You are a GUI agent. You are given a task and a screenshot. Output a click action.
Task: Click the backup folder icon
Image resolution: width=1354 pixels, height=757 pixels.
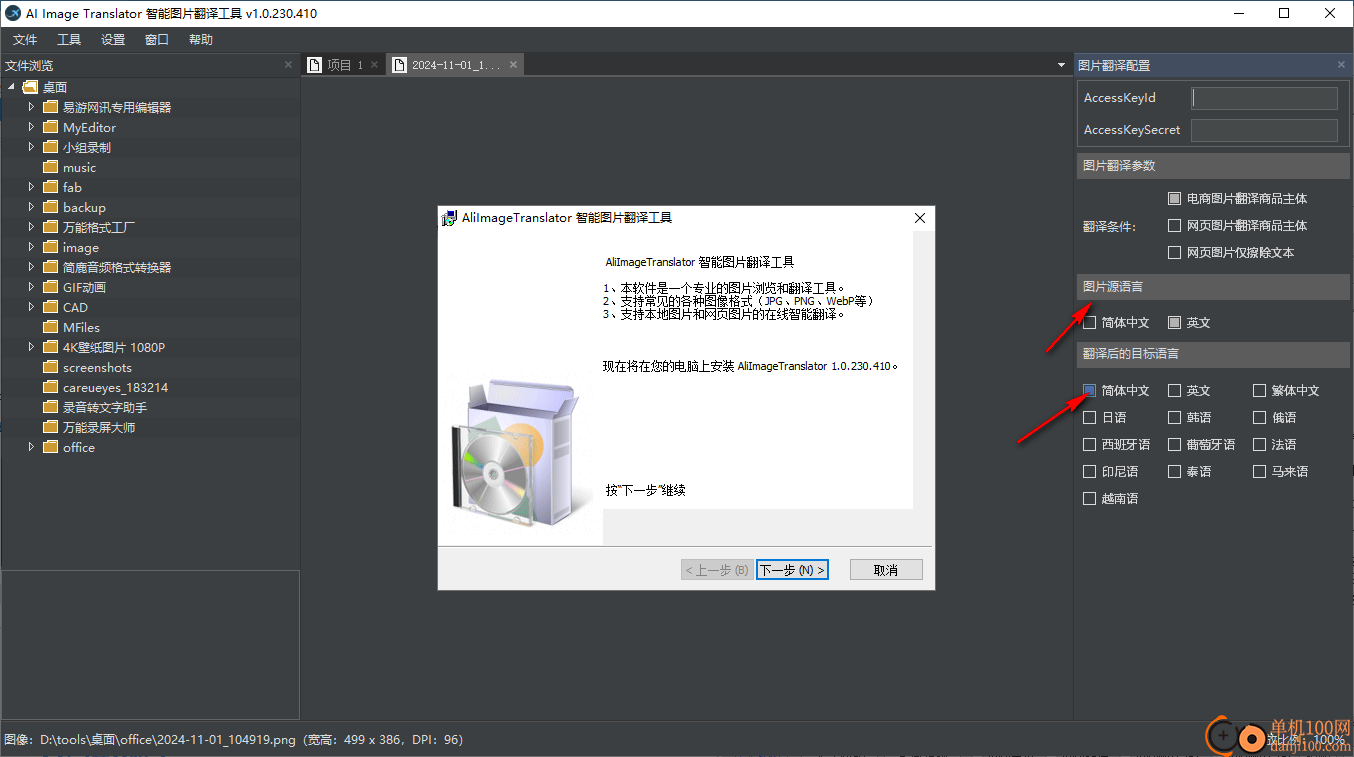click(51, 207)
